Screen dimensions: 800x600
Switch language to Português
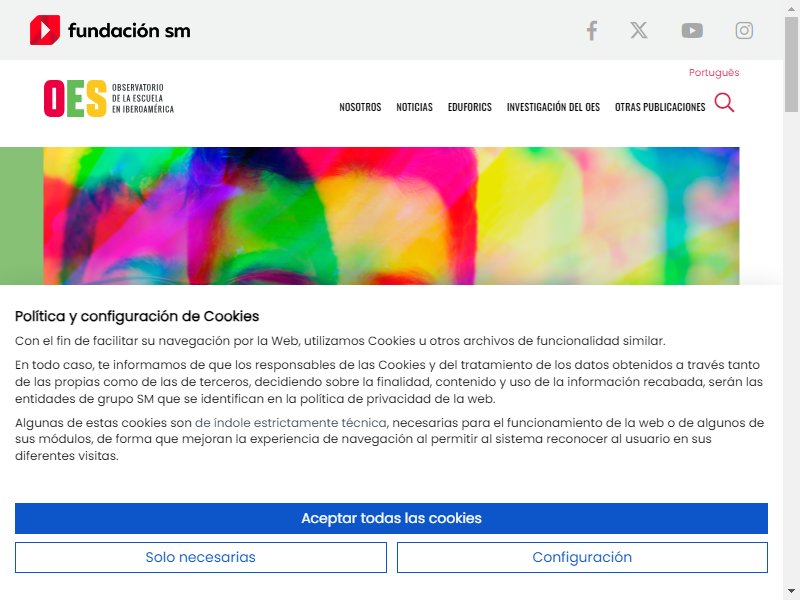[x=714, y=72]
